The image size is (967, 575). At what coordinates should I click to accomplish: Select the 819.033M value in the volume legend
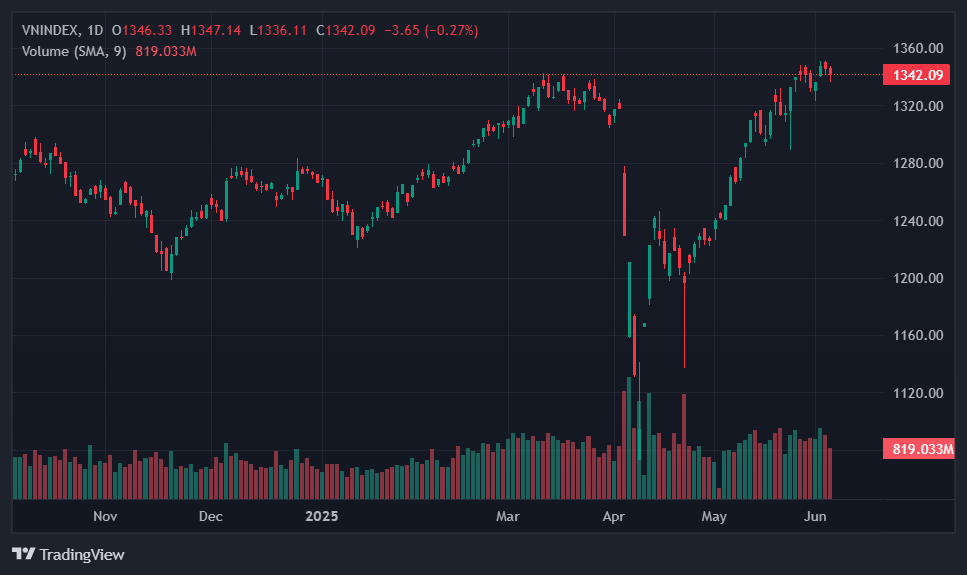[x=166, y=51]
